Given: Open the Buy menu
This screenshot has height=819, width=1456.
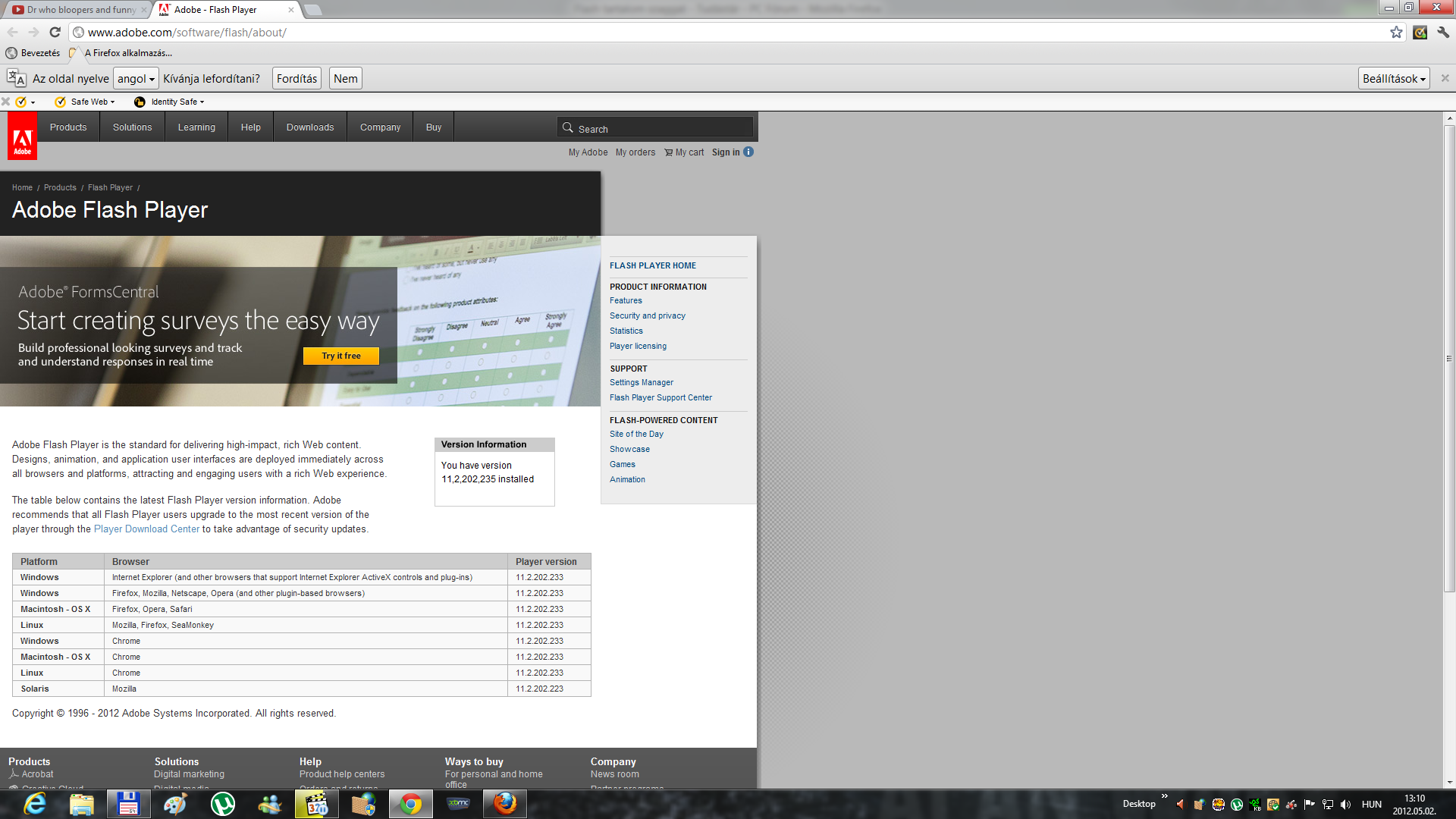Looking at the screenshot, I should 434,127.
